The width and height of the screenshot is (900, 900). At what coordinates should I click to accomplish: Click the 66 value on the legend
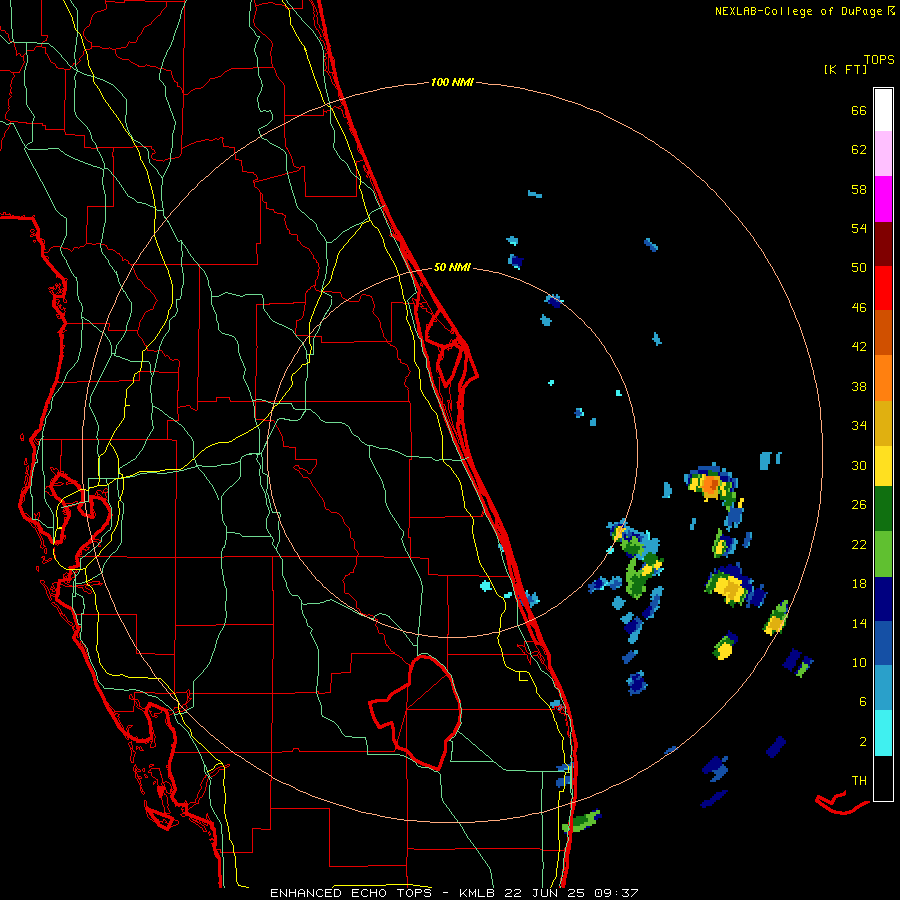pos(859,110)
